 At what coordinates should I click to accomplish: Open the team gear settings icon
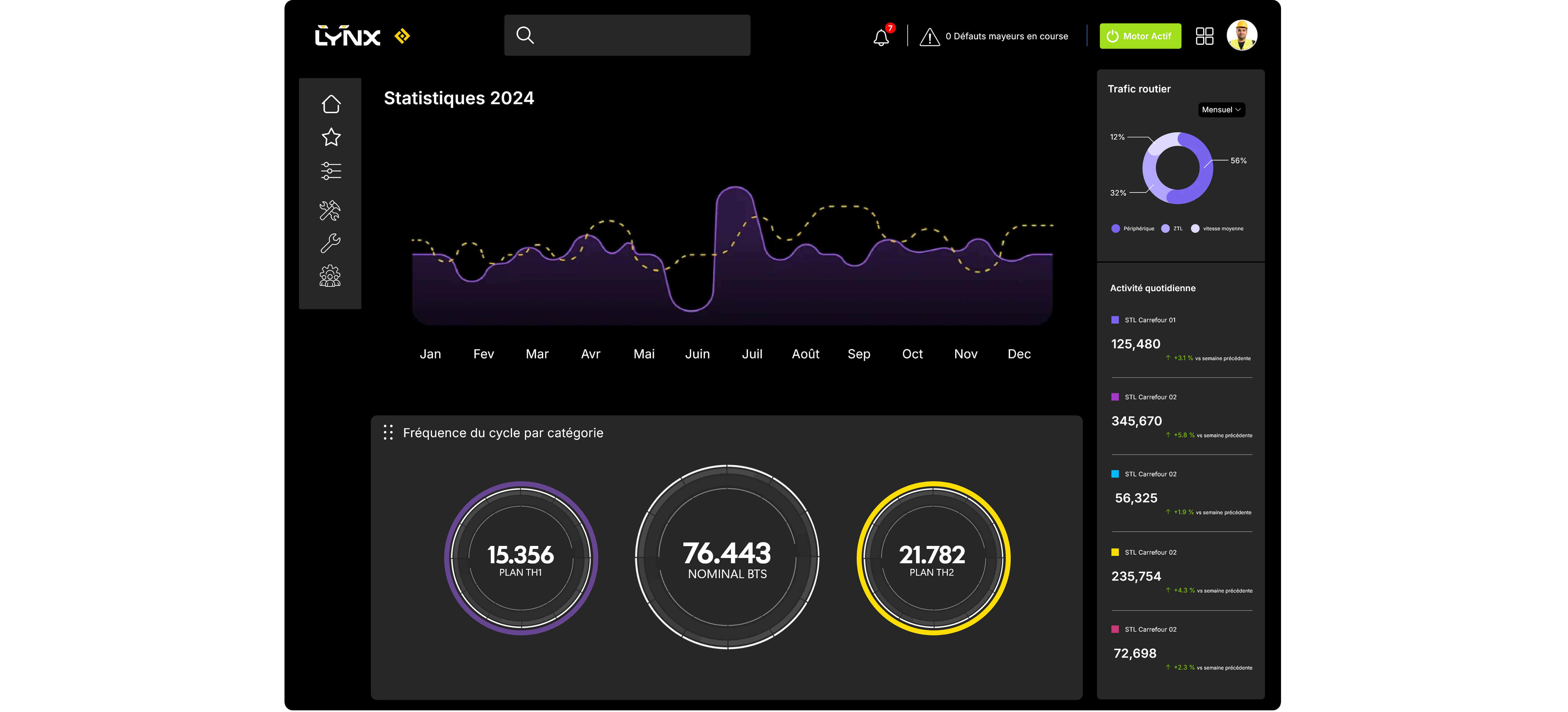330,276
